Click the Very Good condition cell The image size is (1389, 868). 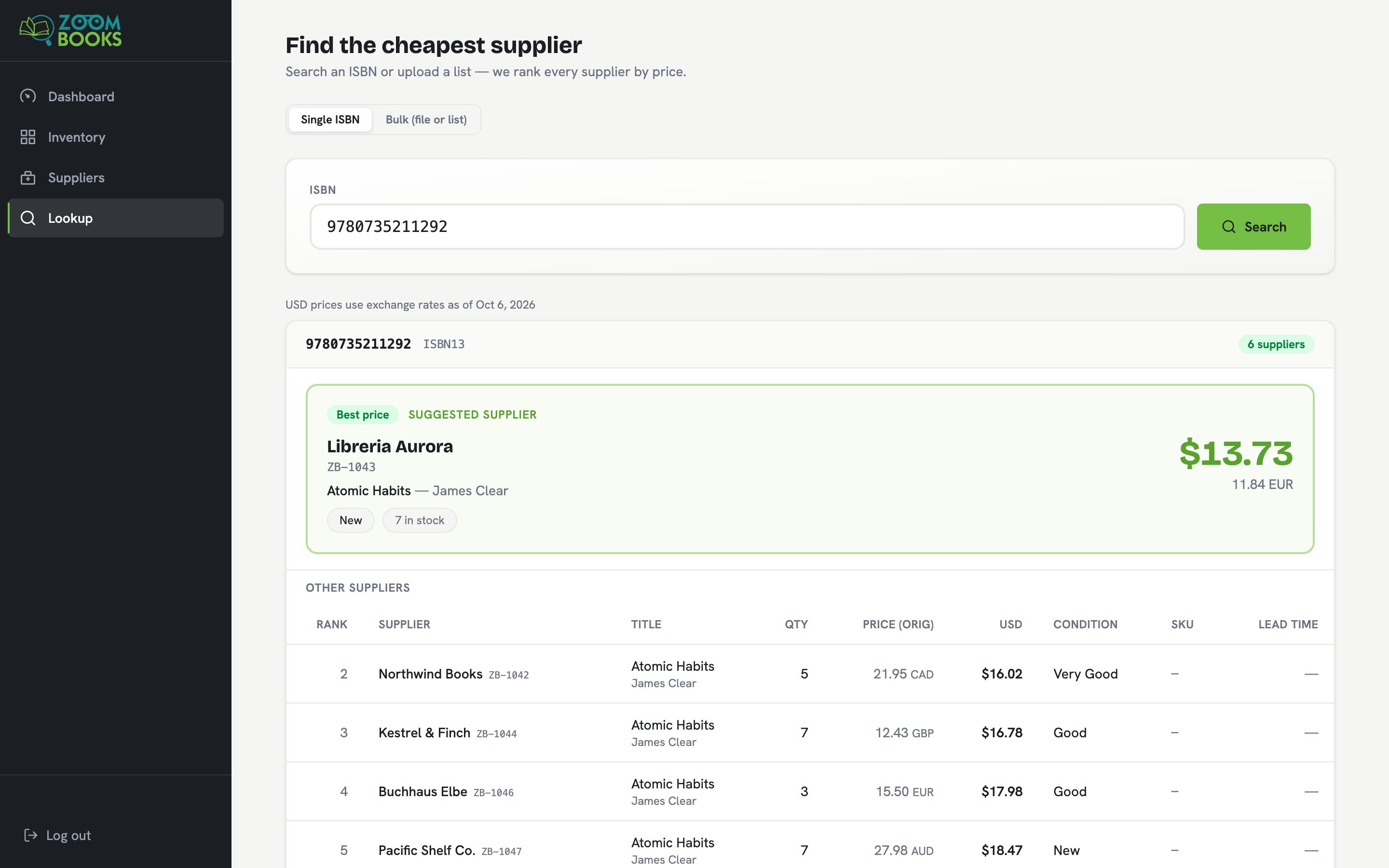point(1085,674)
